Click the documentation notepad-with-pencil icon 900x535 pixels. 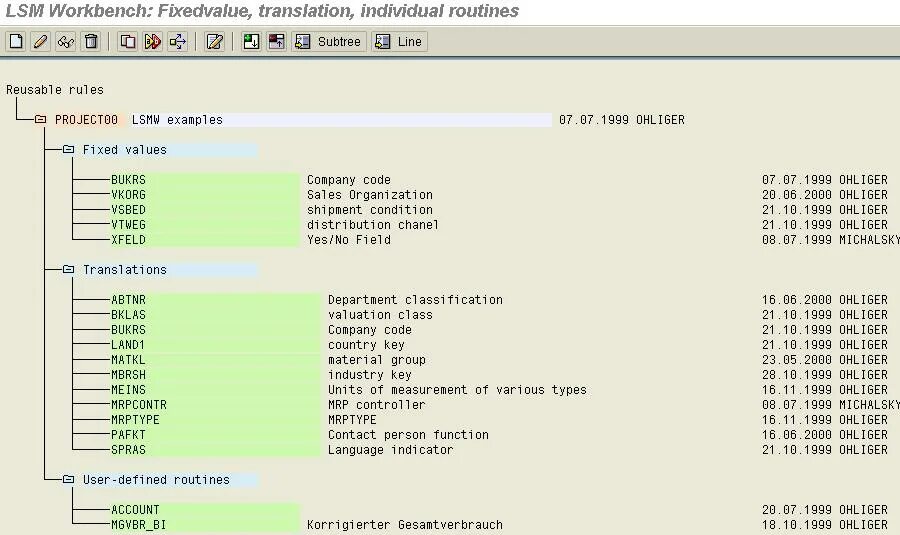tap(215, 41)
